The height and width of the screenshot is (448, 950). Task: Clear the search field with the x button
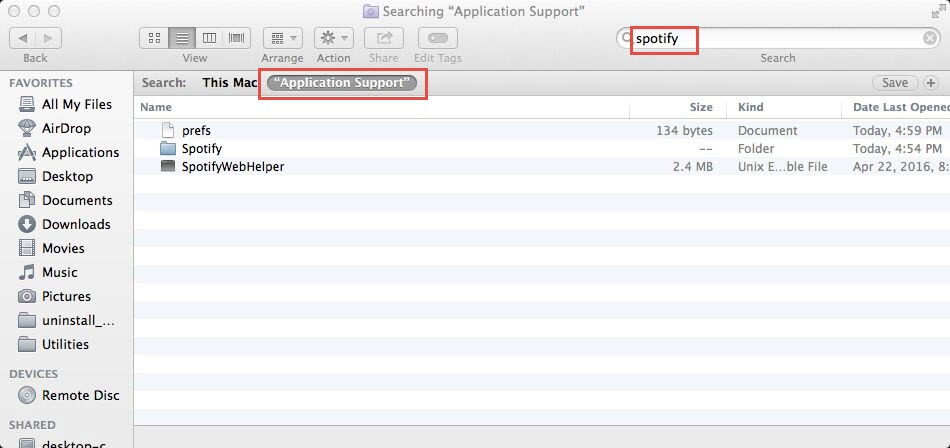[929, 39]
